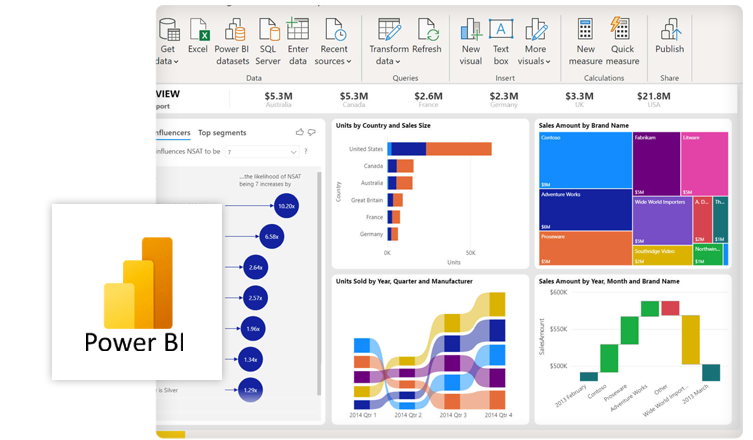Click the $2.6M France card
The height and width of the screenshot is (440, 753).
(428, 99)
